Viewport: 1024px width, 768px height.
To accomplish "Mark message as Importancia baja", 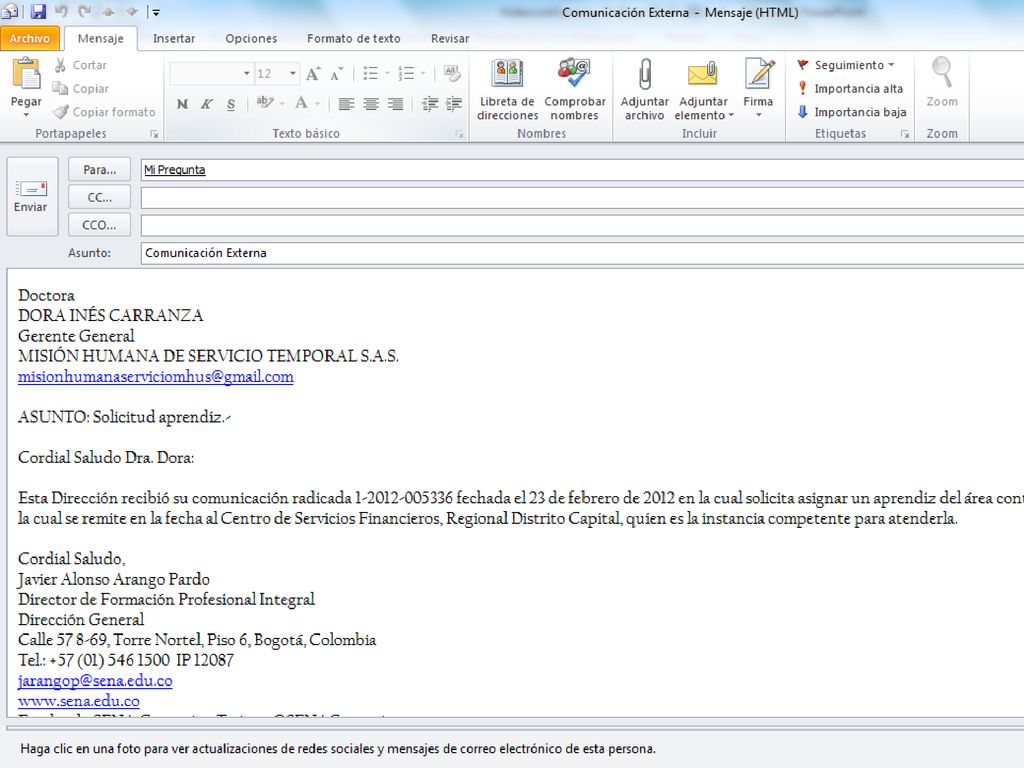I will pos(852,112).
